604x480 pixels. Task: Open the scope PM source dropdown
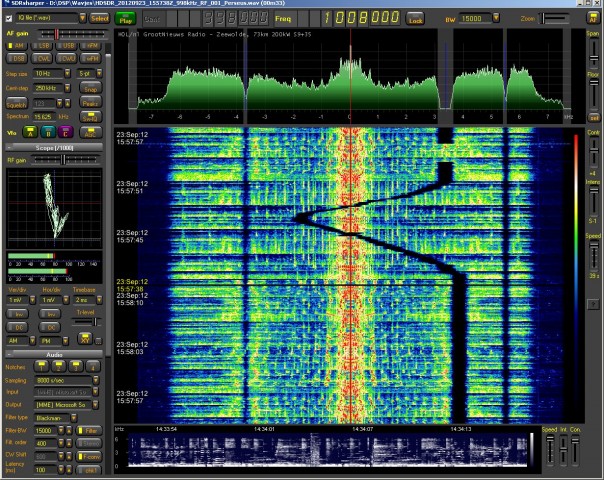click(65, 341)
